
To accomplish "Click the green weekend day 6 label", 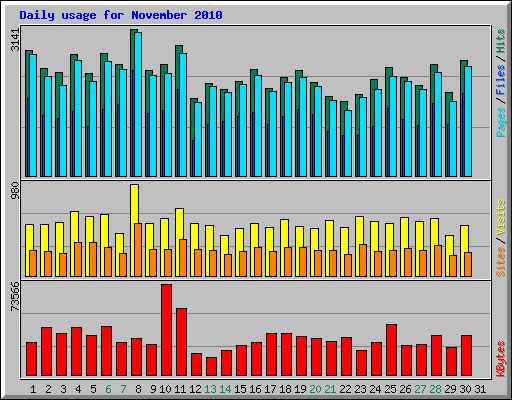I will [108, 389].
